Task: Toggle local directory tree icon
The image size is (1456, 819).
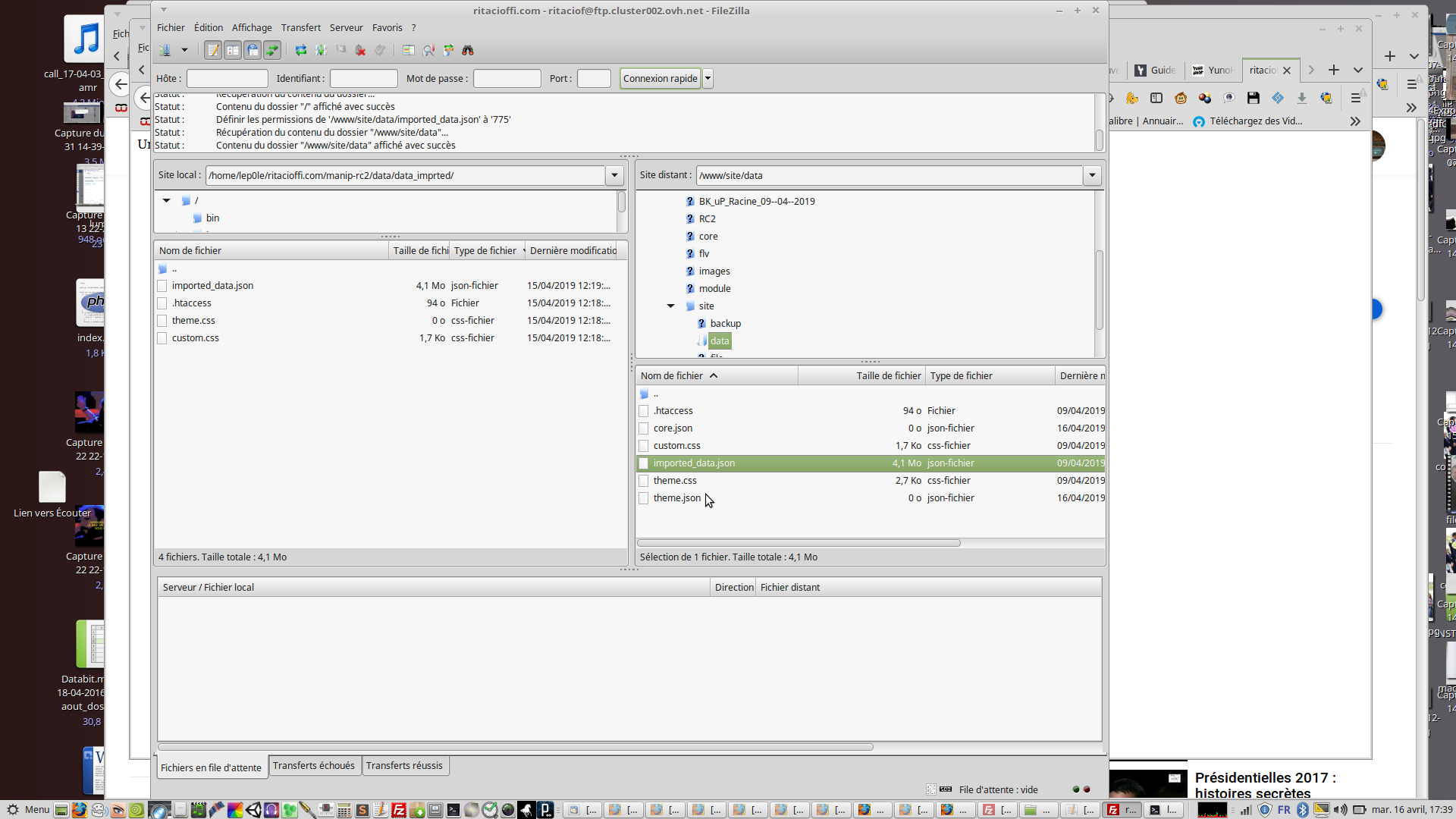Action: (x=233, y=50)
